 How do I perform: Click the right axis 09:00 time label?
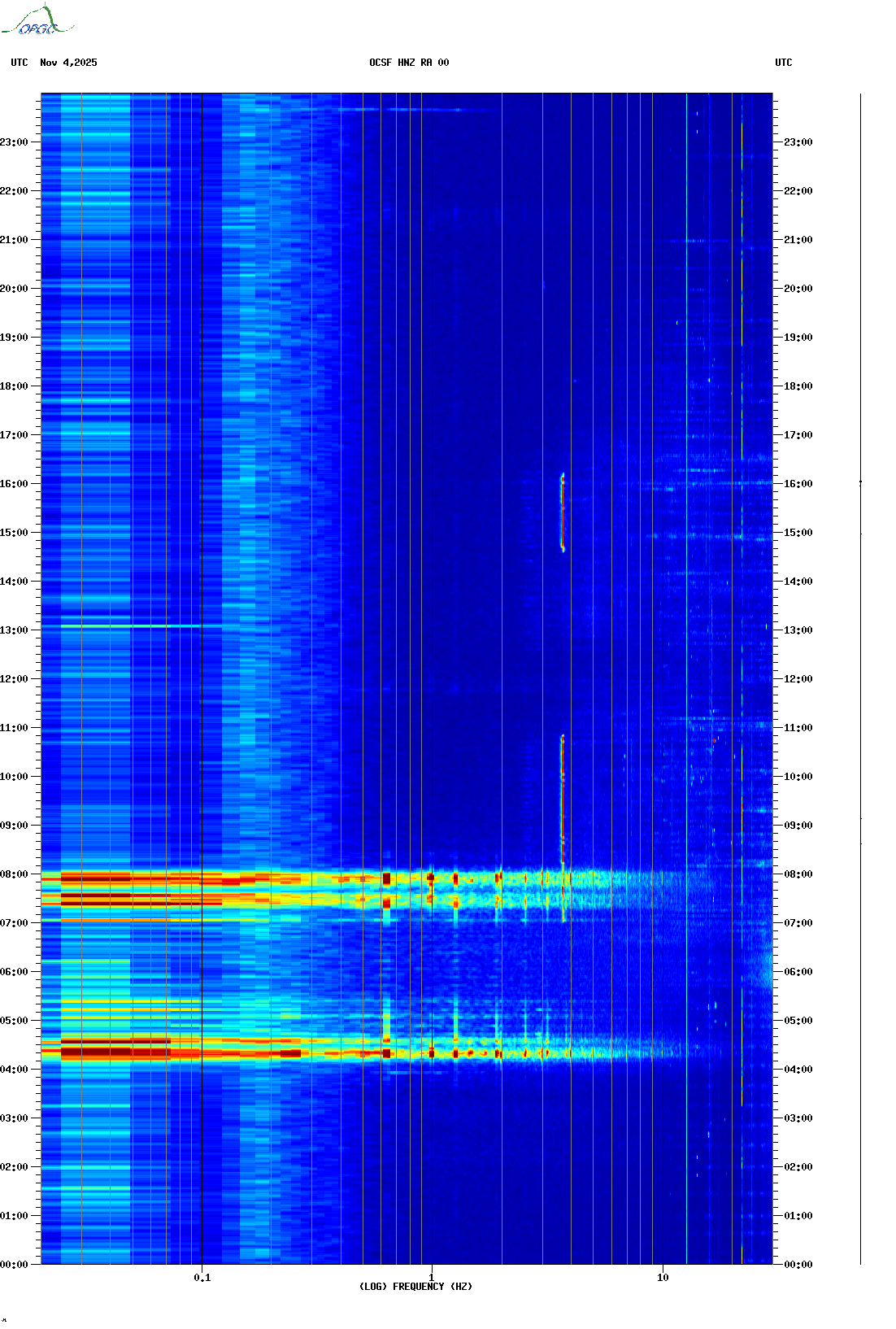click(x=798, y=826)
